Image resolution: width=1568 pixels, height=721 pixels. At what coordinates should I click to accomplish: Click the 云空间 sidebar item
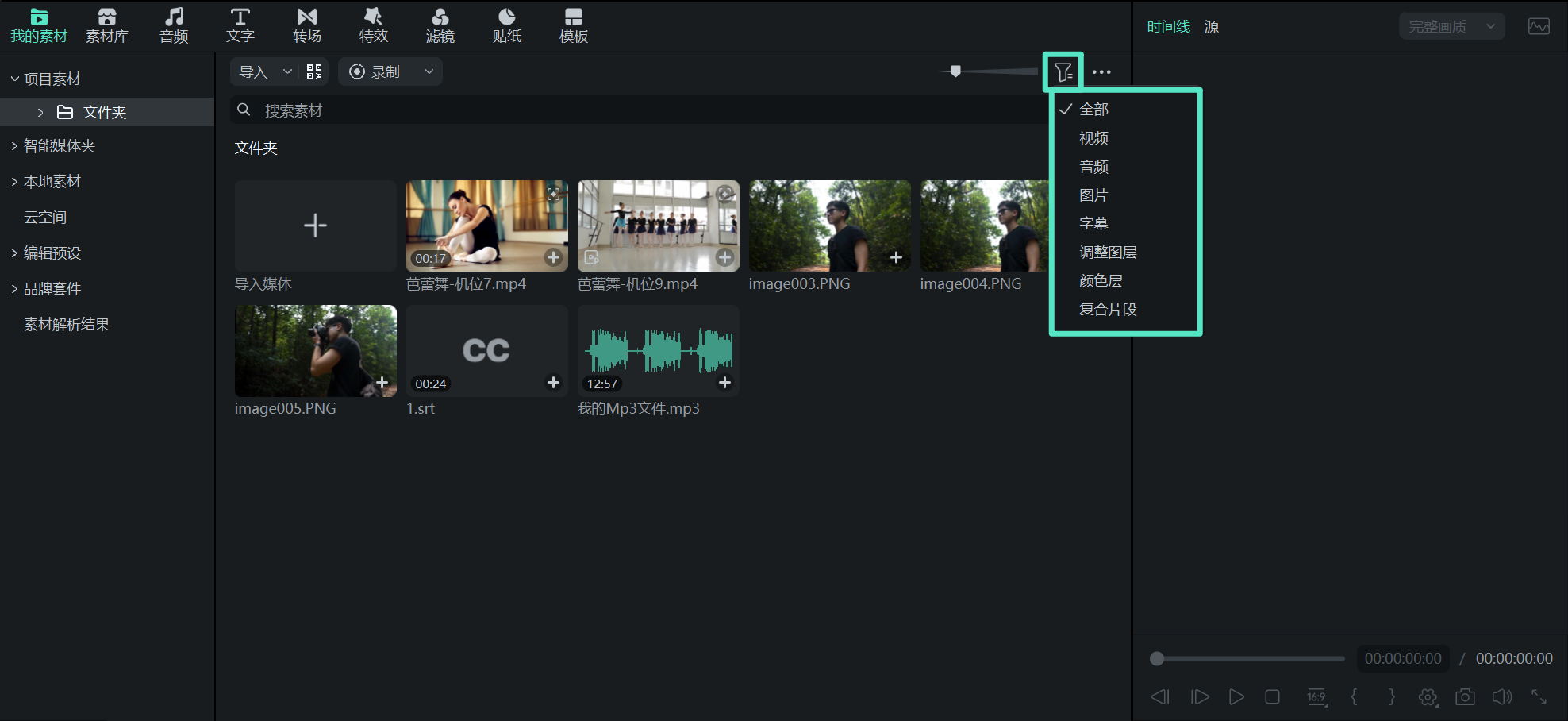click(45, 218)
